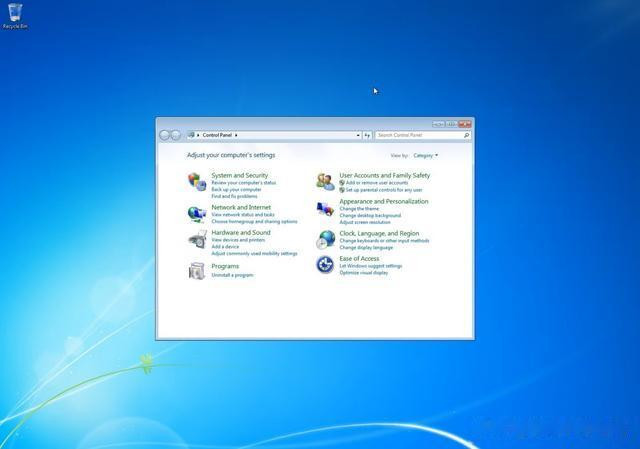Open the Programs heading link

click(x=225, y=267)
